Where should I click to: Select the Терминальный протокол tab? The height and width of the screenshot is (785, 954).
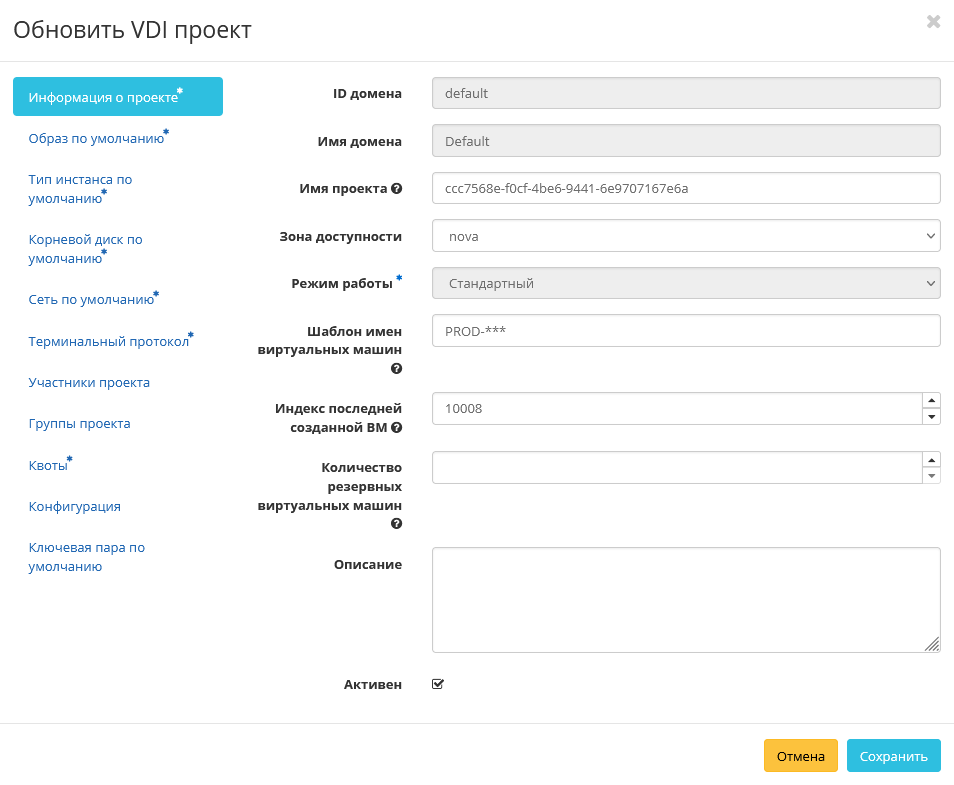coord(108,342)
